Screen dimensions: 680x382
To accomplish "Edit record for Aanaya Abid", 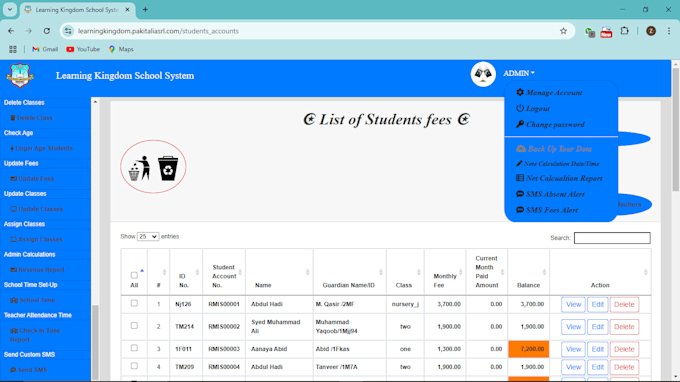I will point(598,349).
